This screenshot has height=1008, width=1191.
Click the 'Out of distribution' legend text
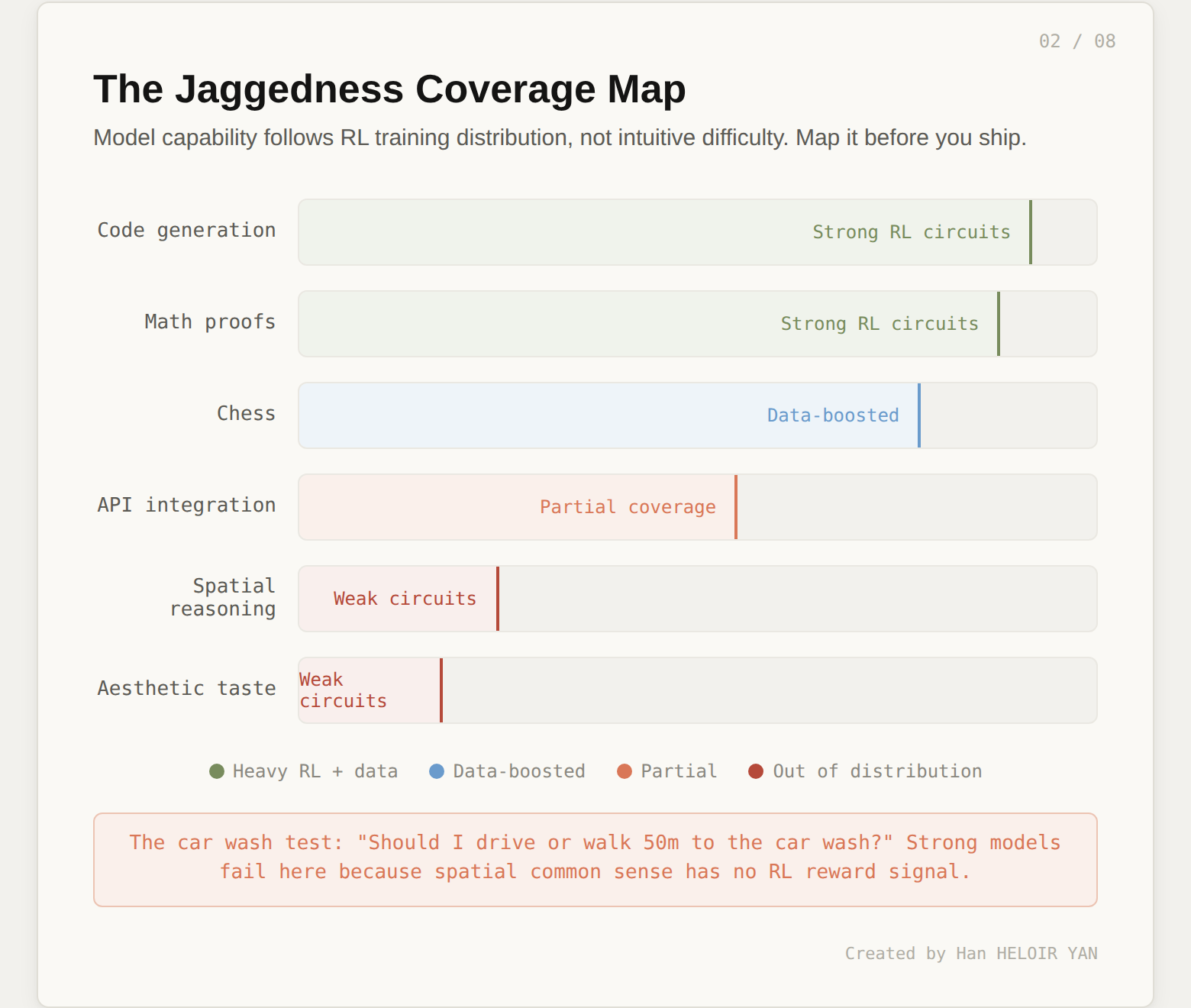click(877, 771)
